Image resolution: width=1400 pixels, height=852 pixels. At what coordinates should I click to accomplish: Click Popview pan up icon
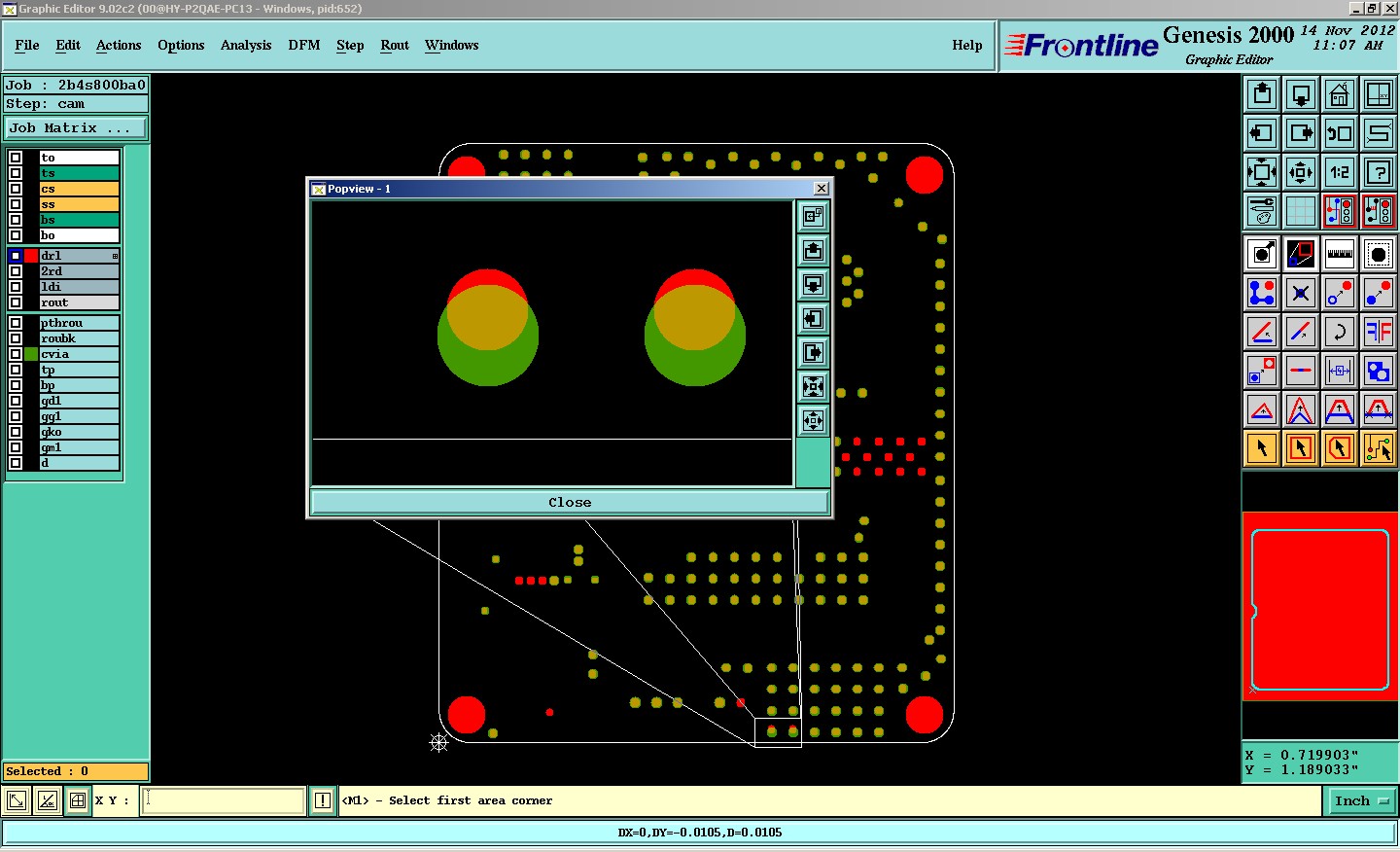[x=813, y=250]
